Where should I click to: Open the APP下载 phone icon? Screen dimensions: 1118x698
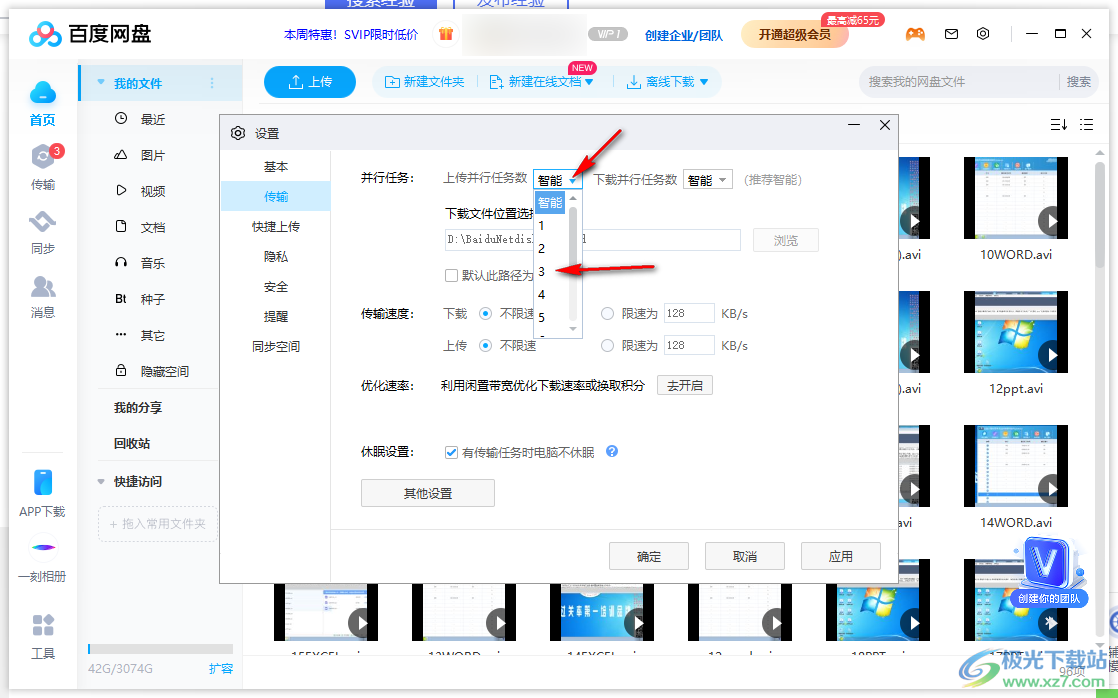[43, 483]
